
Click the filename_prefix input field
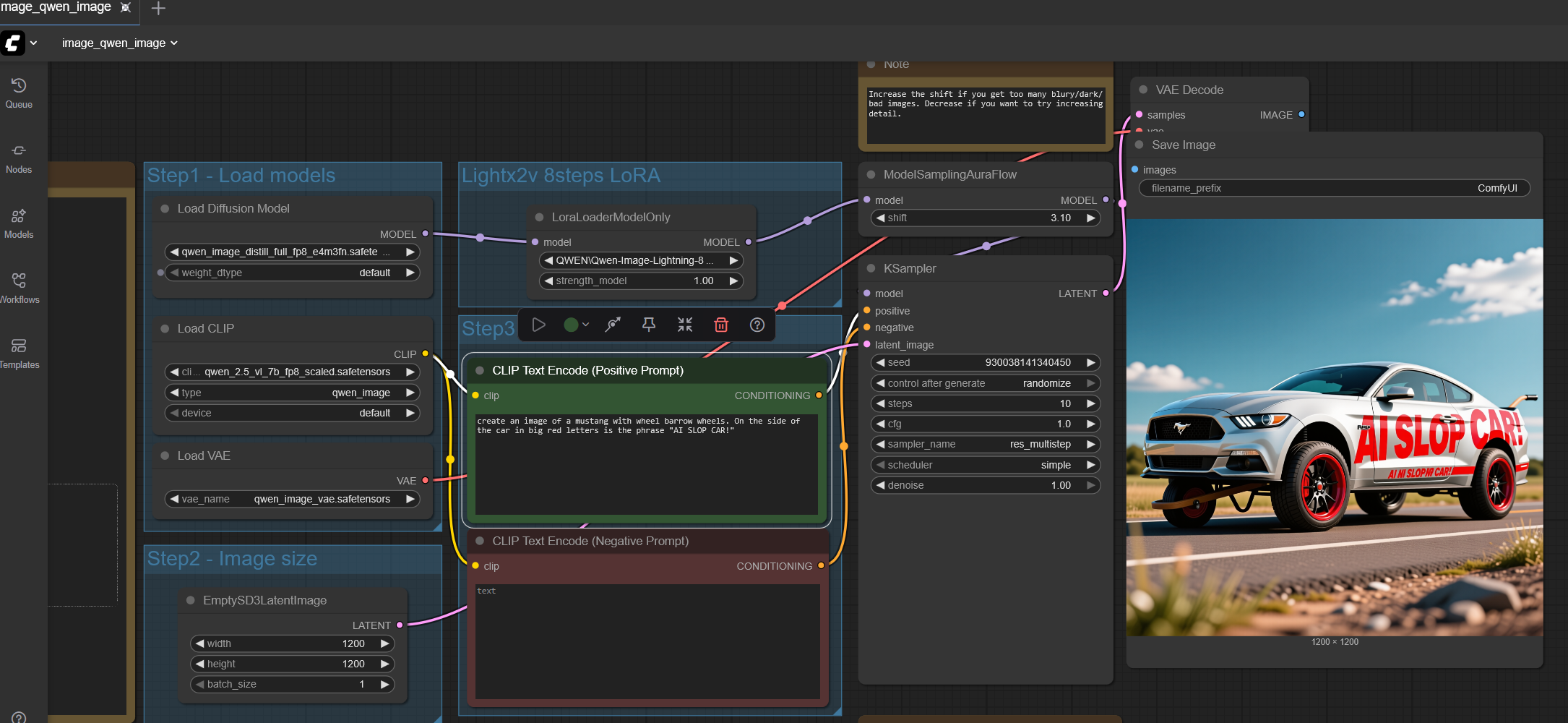pos(1335,188)
